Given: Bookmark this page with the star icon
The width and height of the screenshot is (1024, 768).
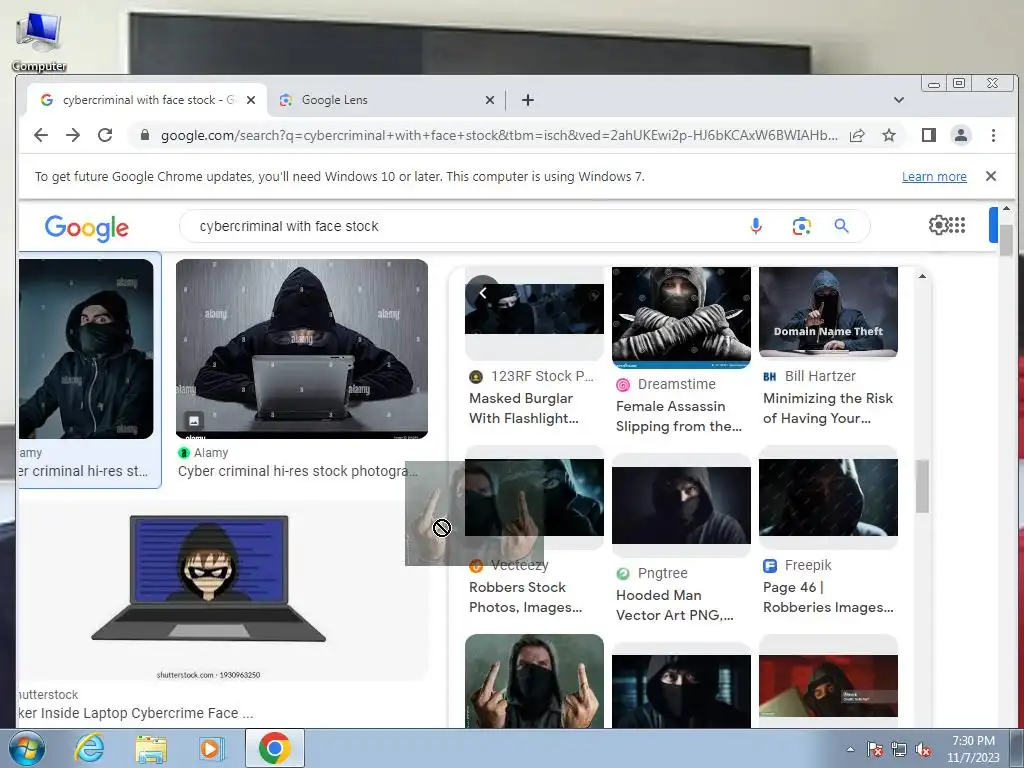Looking at the screenshot, I should coord(889,135).
